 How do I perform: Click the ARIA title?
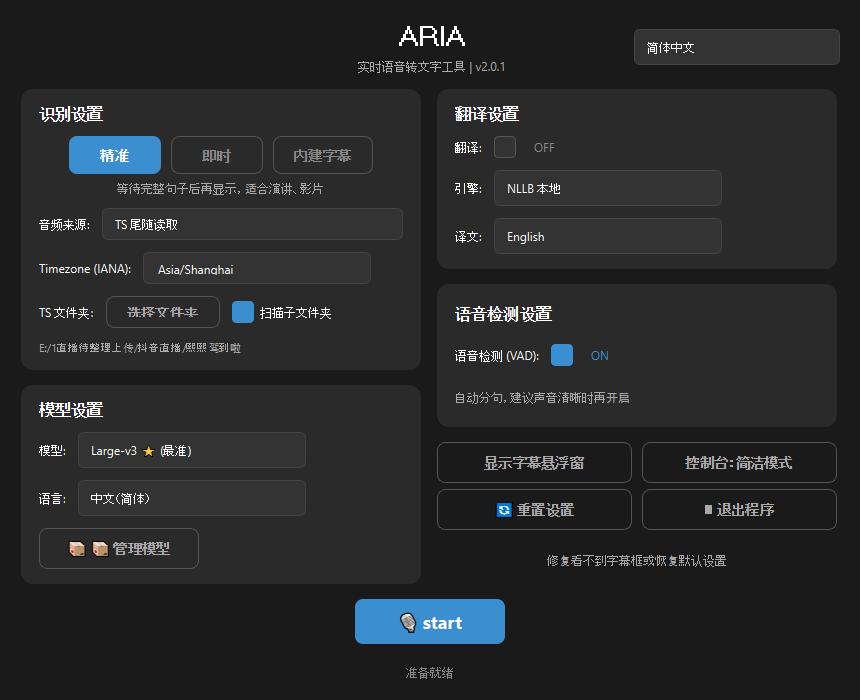432,36
